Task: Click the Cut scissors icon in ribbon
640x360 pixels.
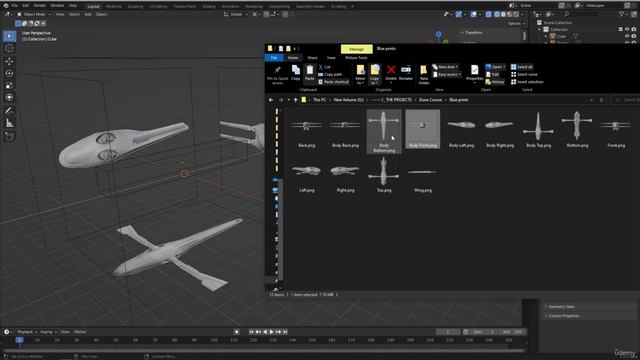Action: 321,67
